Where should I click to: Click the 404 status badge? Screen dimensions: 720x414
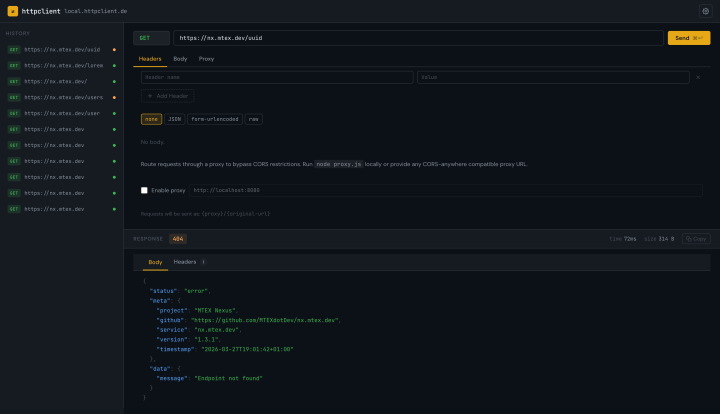(x=178, y=239)
